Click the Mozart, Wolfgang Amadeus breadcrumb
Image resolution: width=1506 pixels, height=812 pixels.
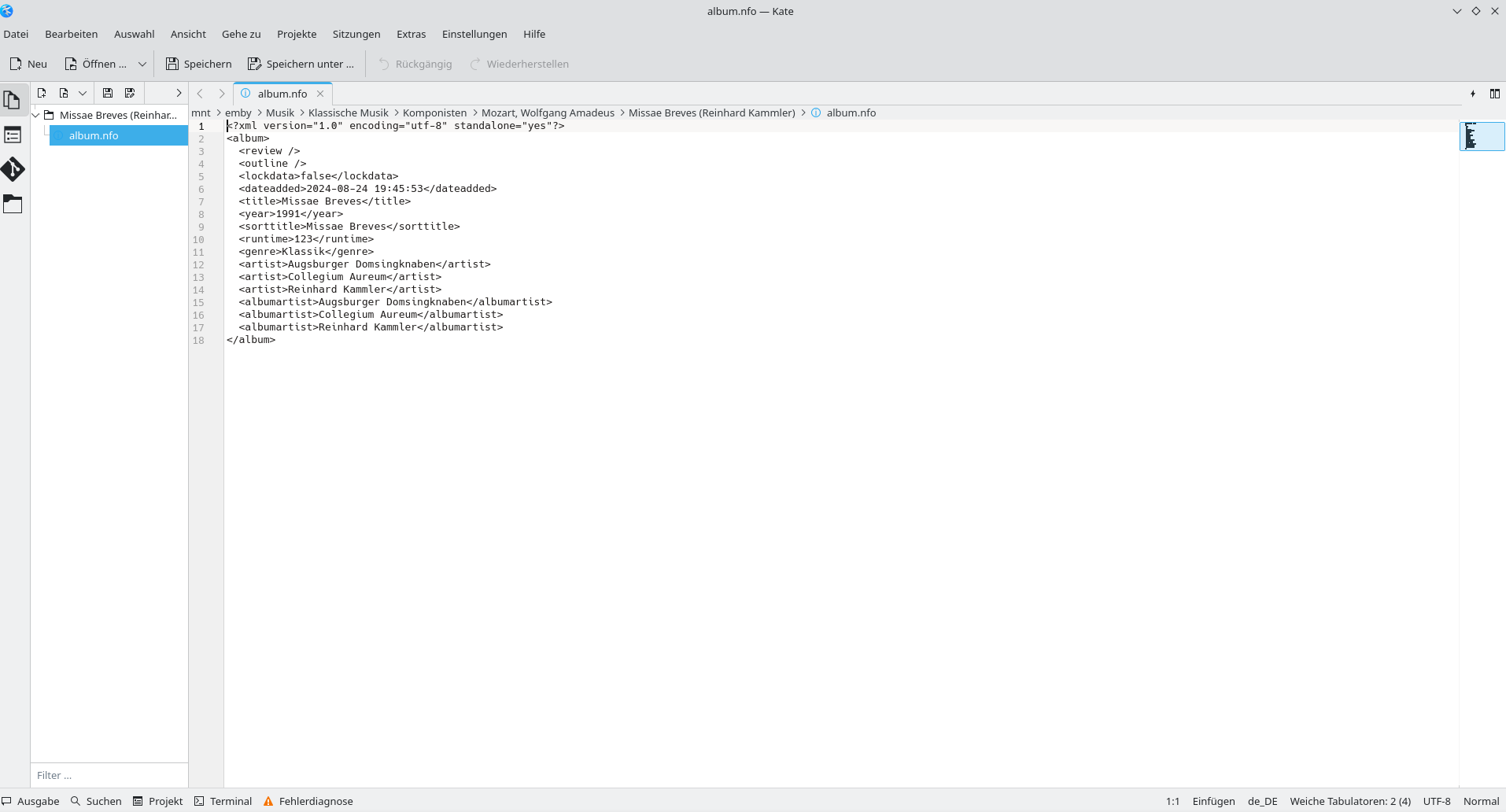(548, 113)
